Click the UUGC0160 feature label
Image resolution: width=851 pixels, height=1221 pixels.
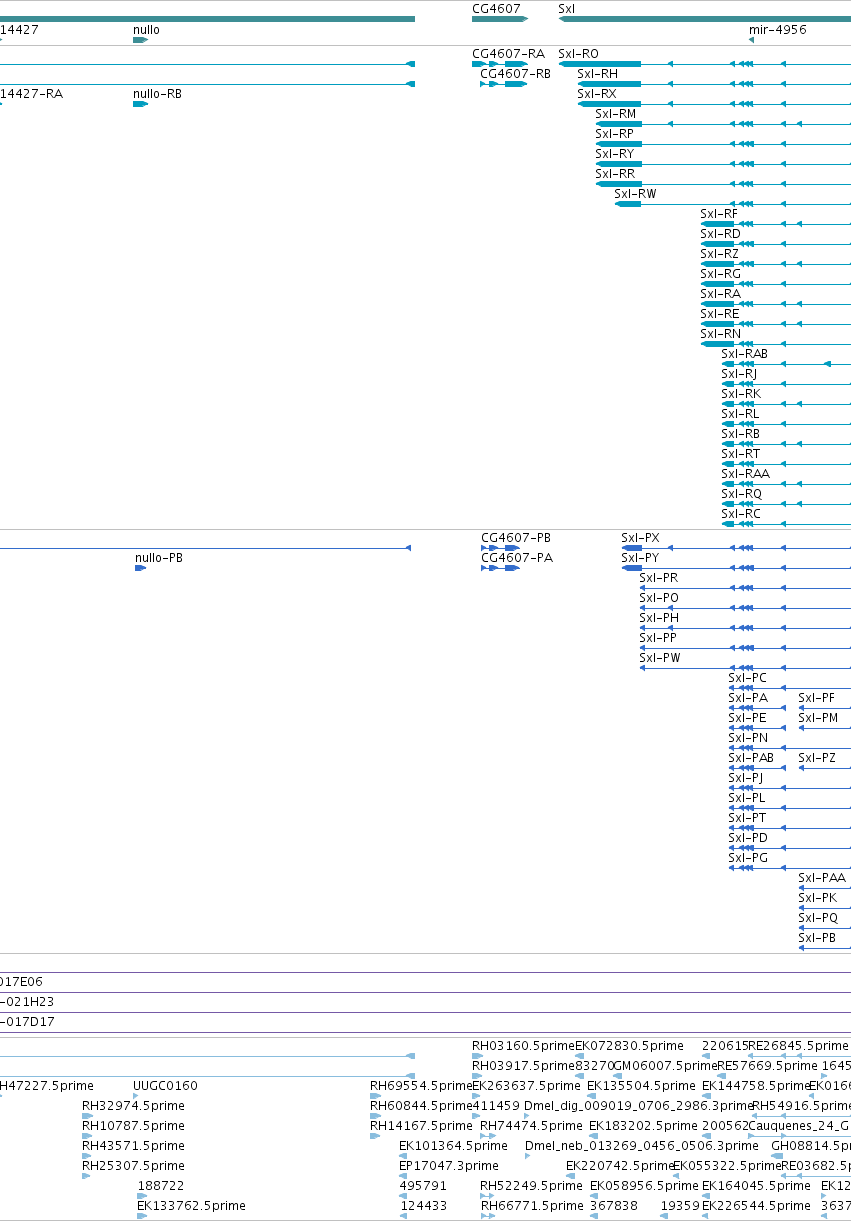coord(165,1086)
